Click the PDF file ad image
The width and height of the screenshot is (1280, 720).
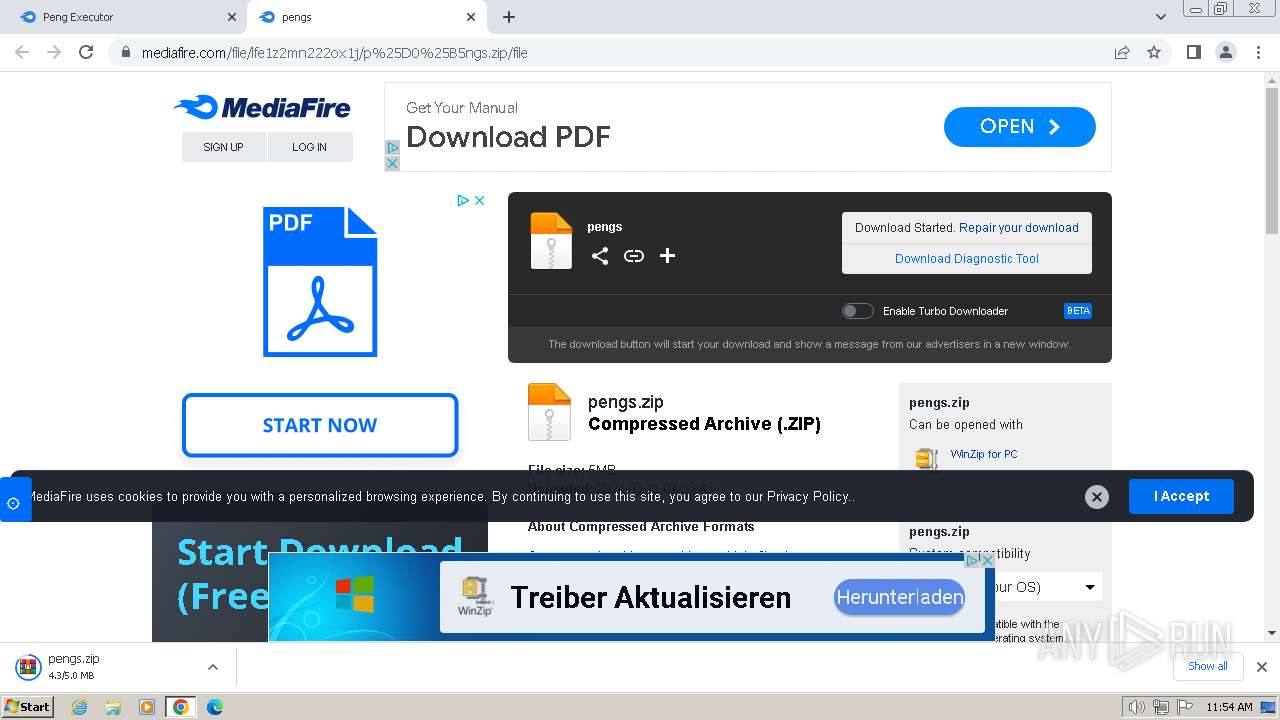pyautogui.click(x=320, y=281)
